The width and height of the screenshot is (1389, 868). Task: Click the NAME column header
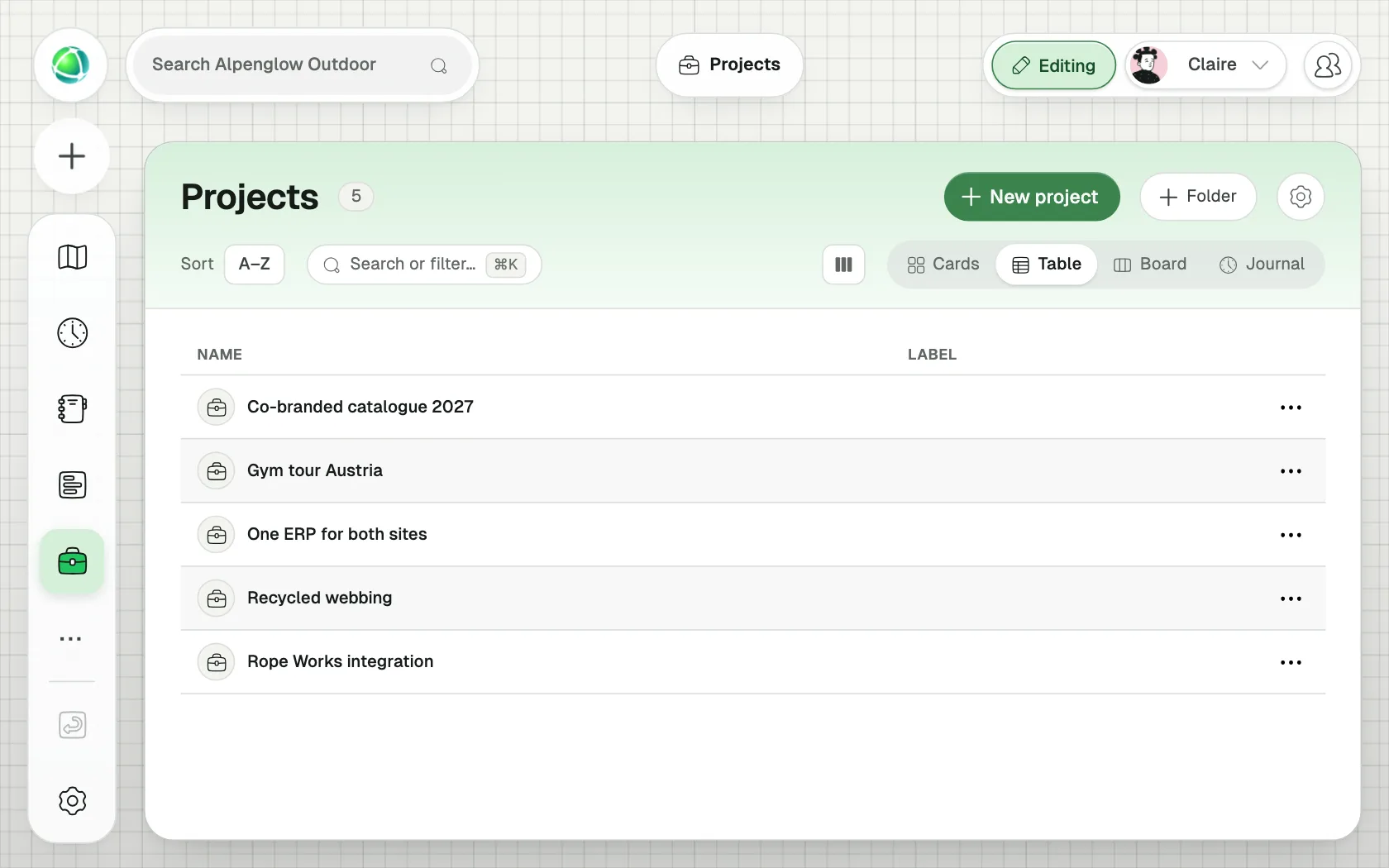pyautogui.click(x=220, y=355)
